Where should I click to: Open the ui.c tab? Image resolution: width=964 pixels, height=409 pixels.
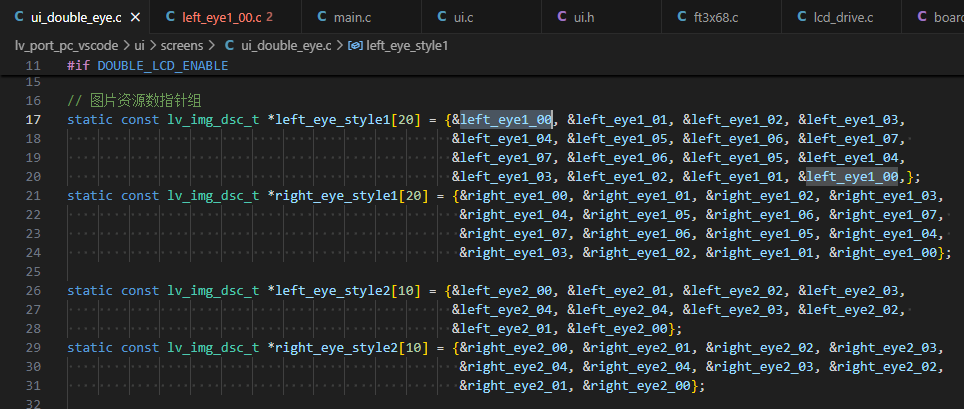click(x=464, y=17)
